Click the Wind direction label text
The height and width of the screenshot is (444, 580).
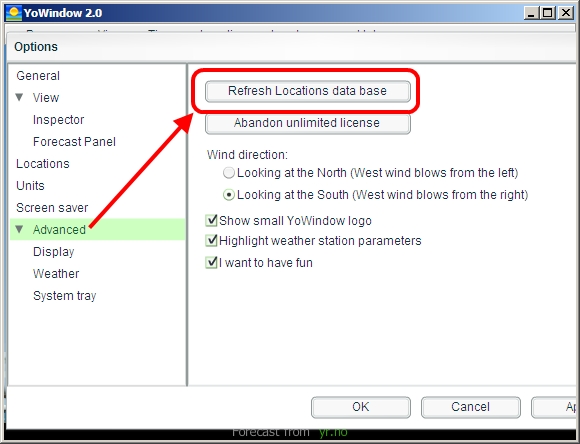[247, 155]
